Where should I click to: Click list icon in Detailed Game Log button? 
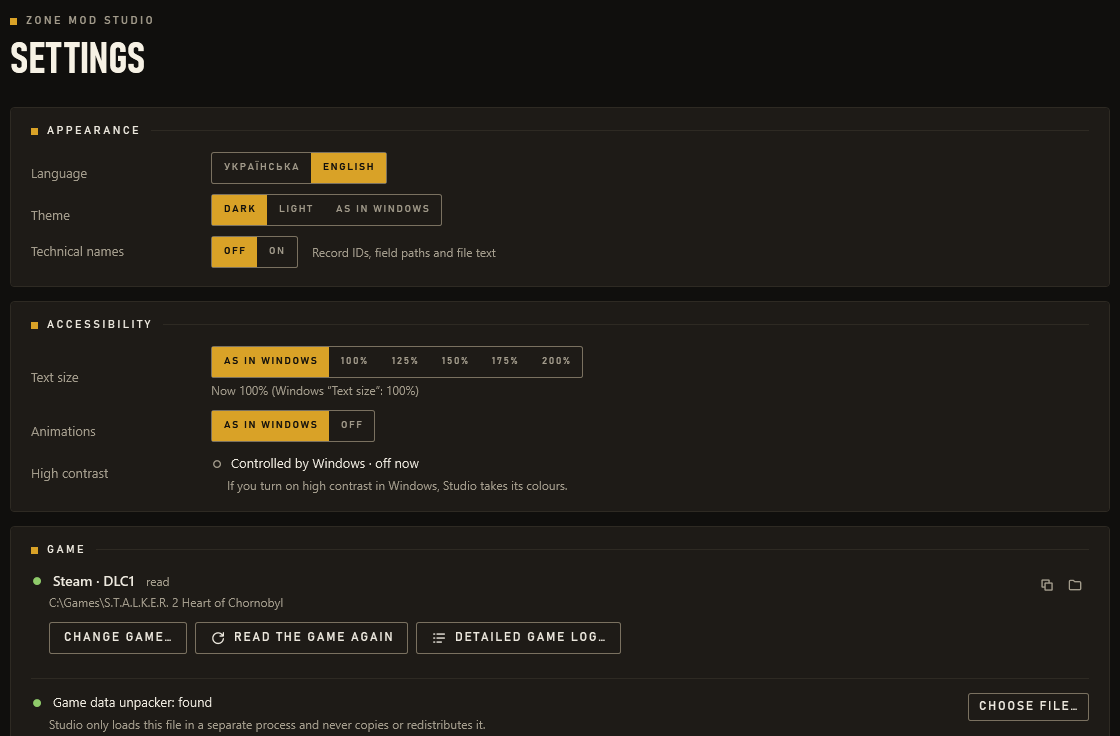click(439, 637)
